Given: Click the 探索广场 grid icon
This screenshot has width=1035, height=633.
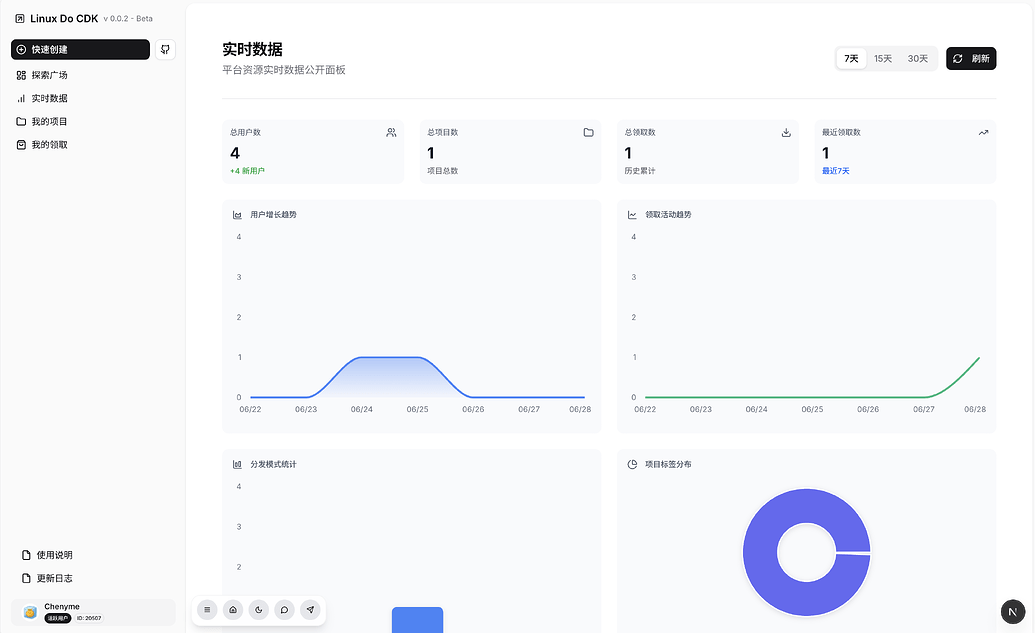Looking at the screenshot, I should 21,75.
